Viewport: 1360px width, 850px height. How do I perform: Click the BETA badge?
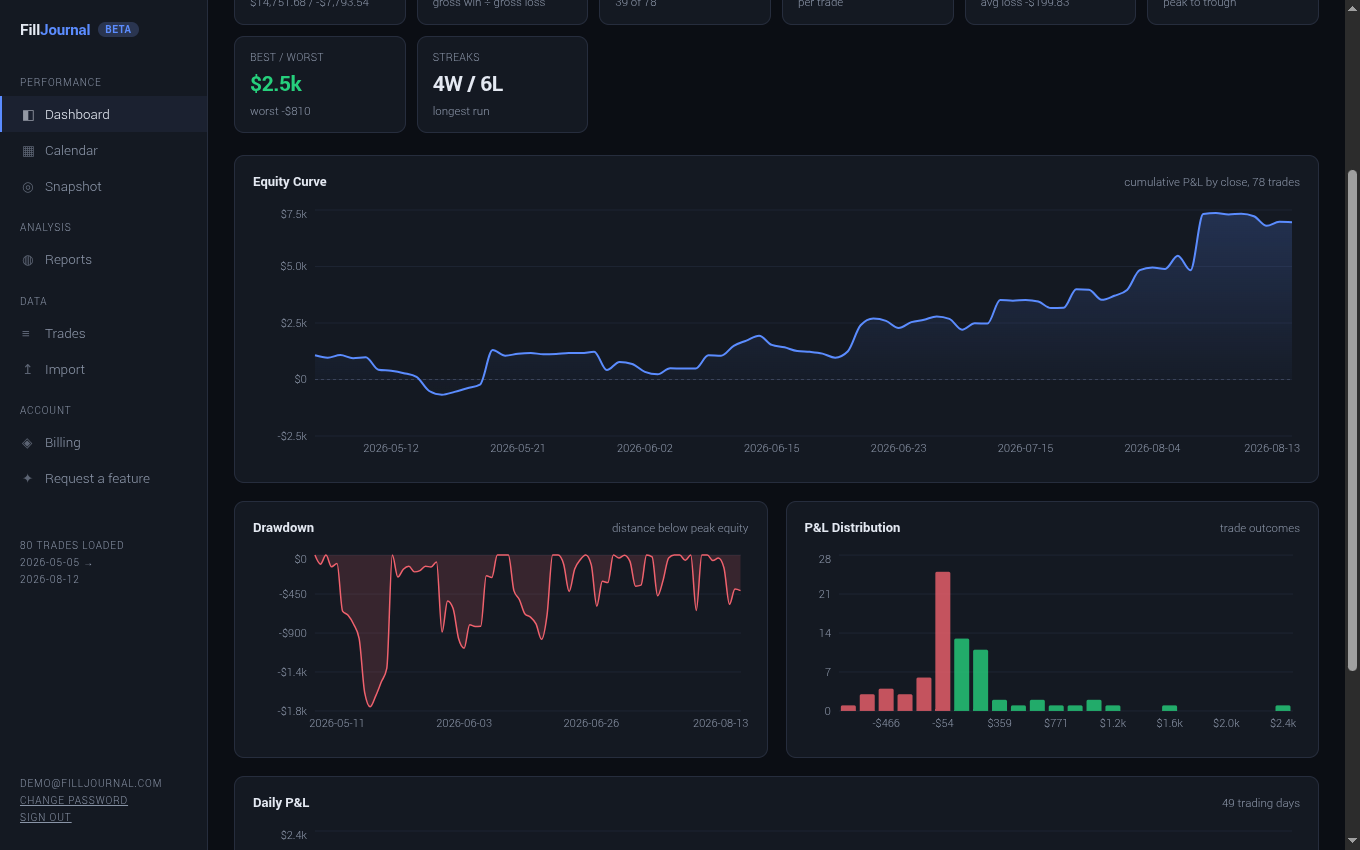coord(118,30)
